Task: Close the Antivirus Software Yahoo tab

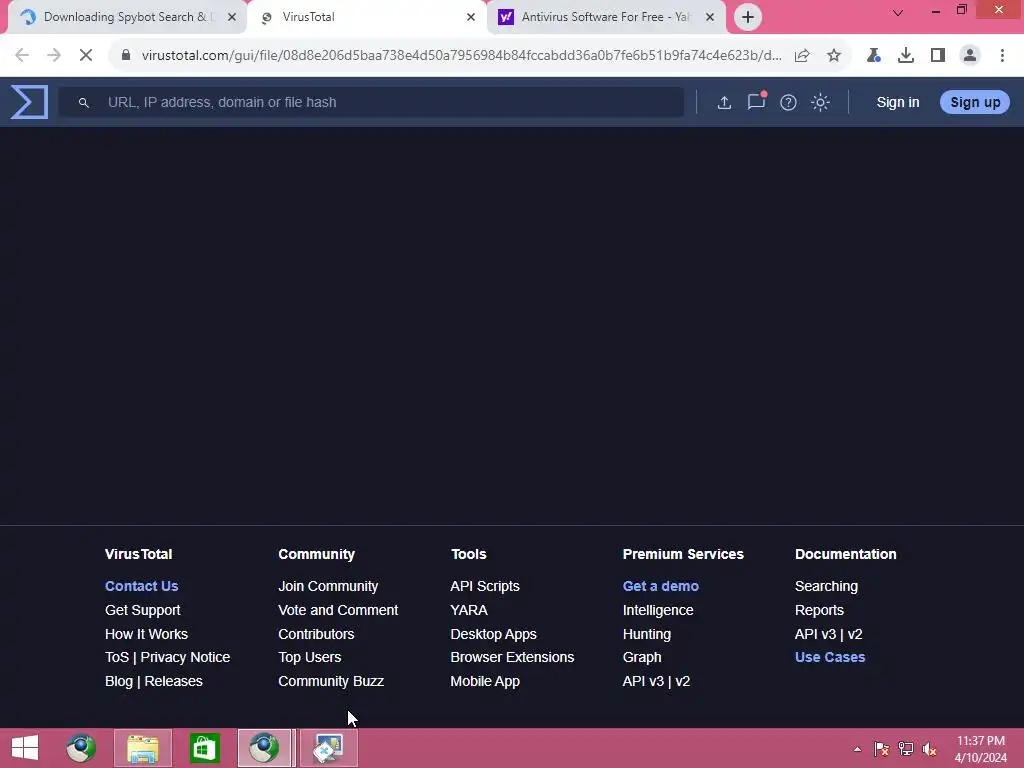Action: [710, 17]
